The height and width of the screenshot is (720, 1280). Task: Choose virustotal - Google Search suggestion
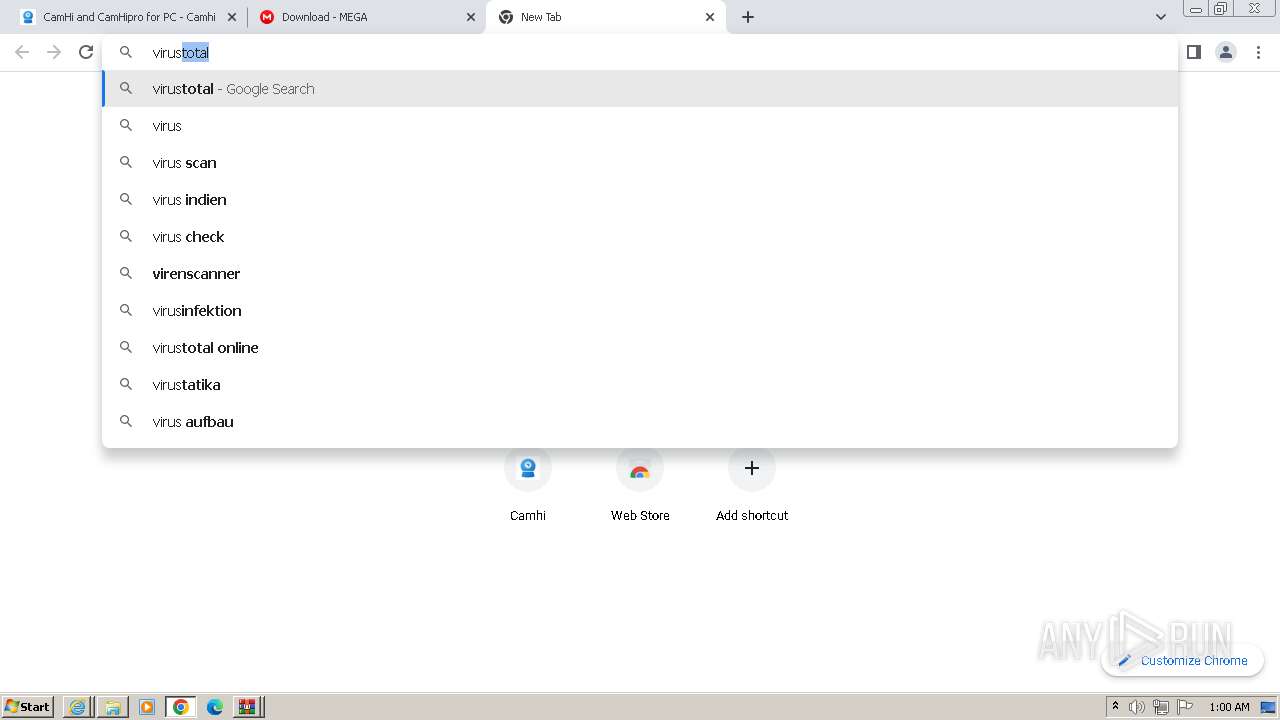pyautogui.click(x=640, y=89)
